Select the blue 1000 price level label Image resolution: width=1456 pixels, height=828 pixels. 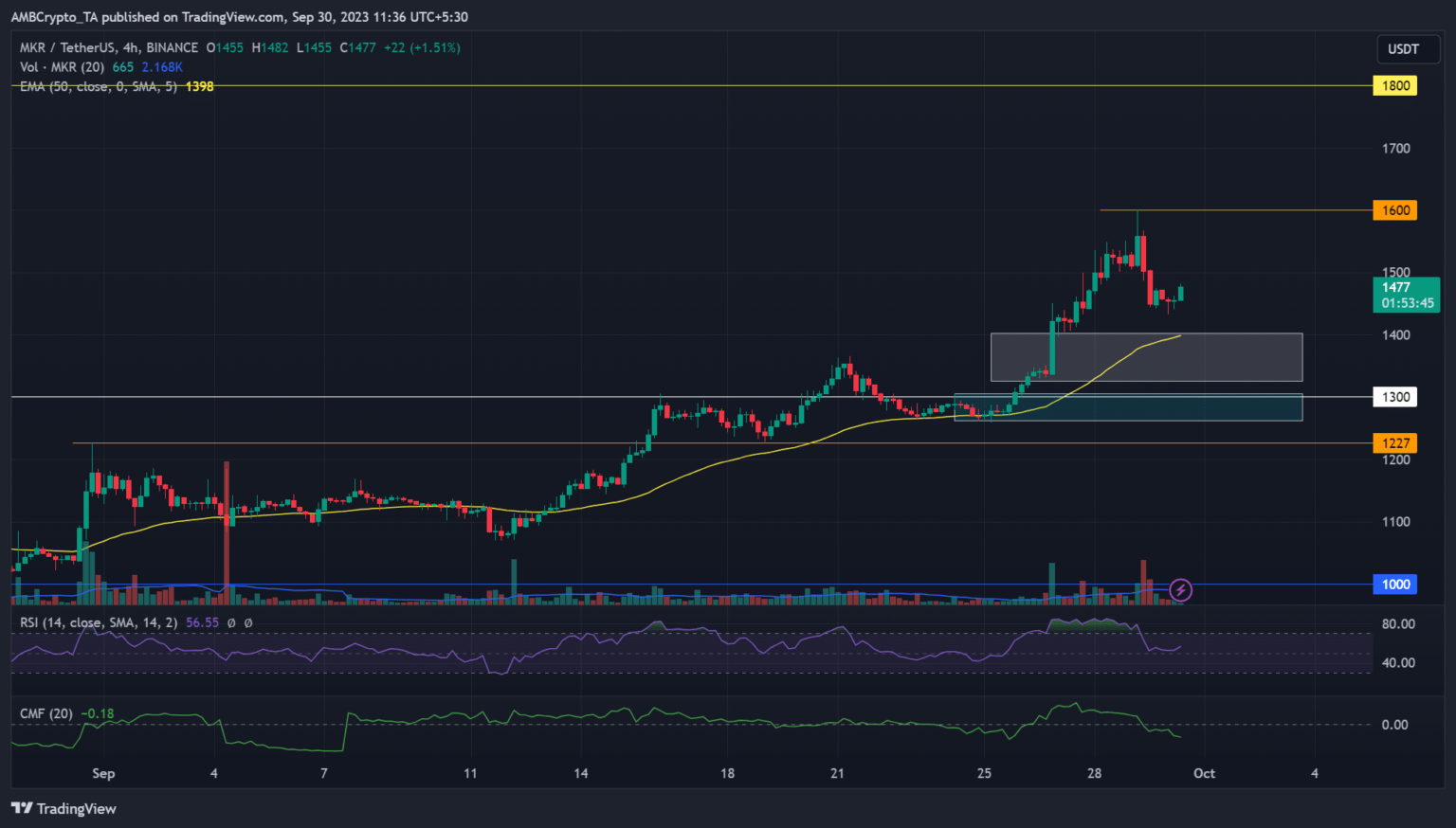tap(1394, 585)
